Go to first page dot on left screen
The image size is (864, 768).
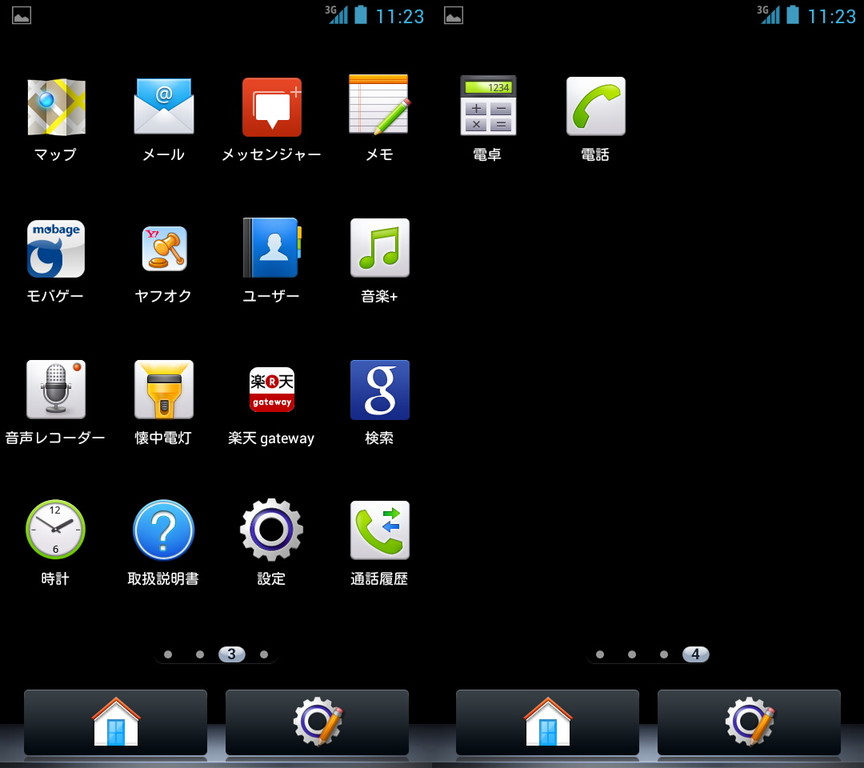tap(168, 655)
